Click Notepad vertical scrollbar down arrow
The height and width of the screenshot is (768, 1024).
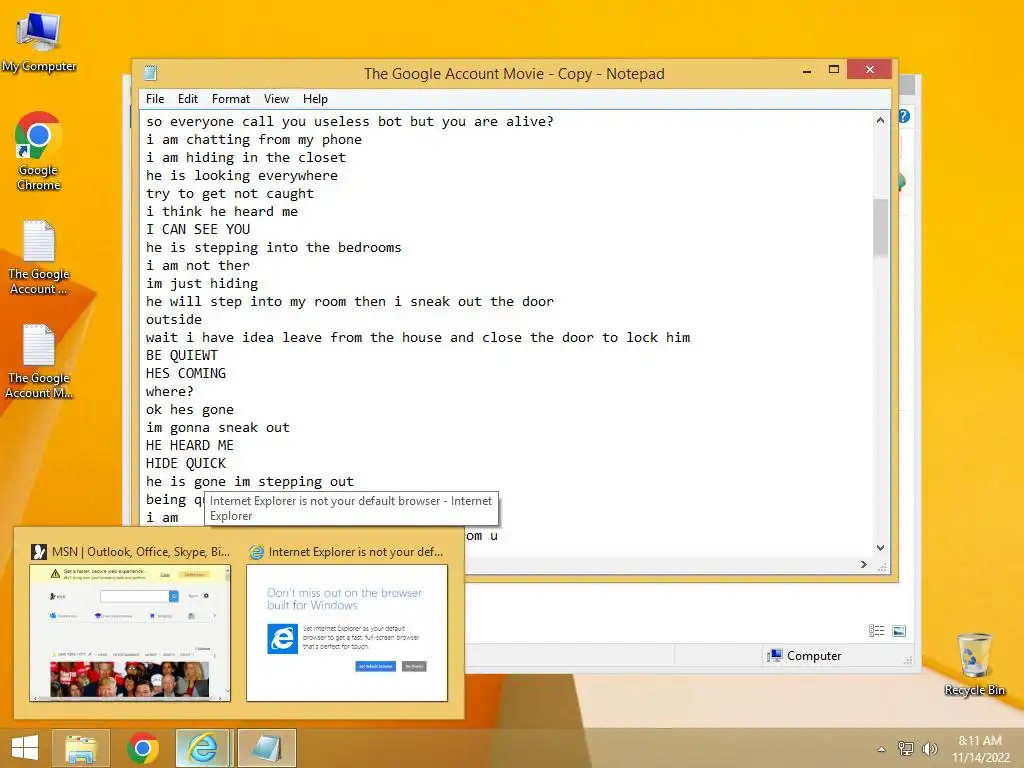point(880,548)
